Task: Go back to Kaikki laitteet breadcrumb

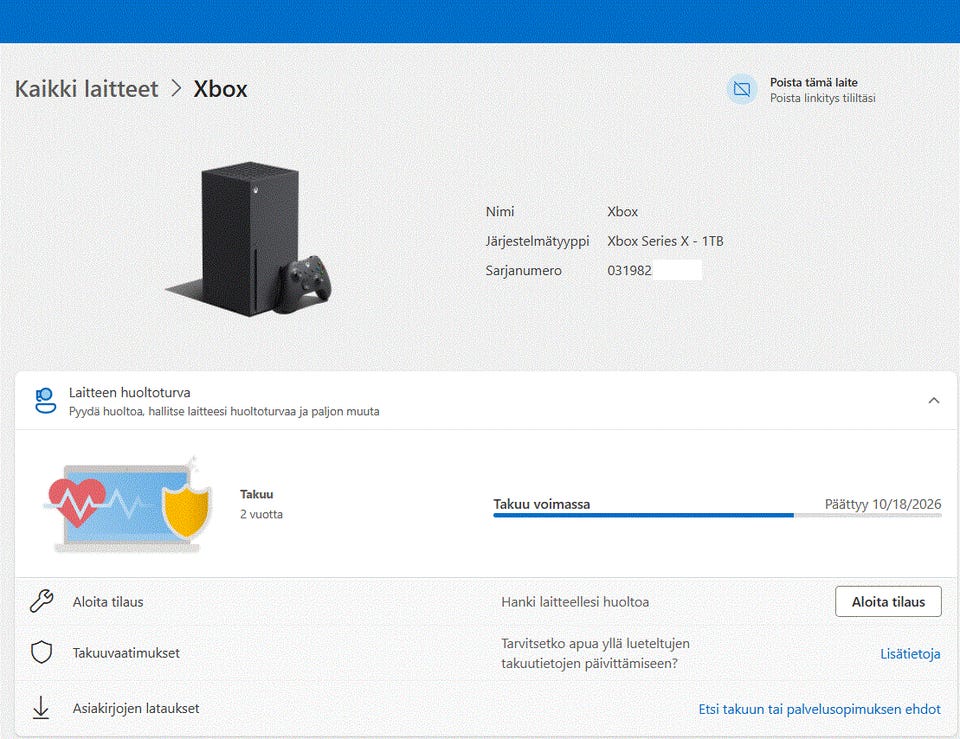Action: 86,89
